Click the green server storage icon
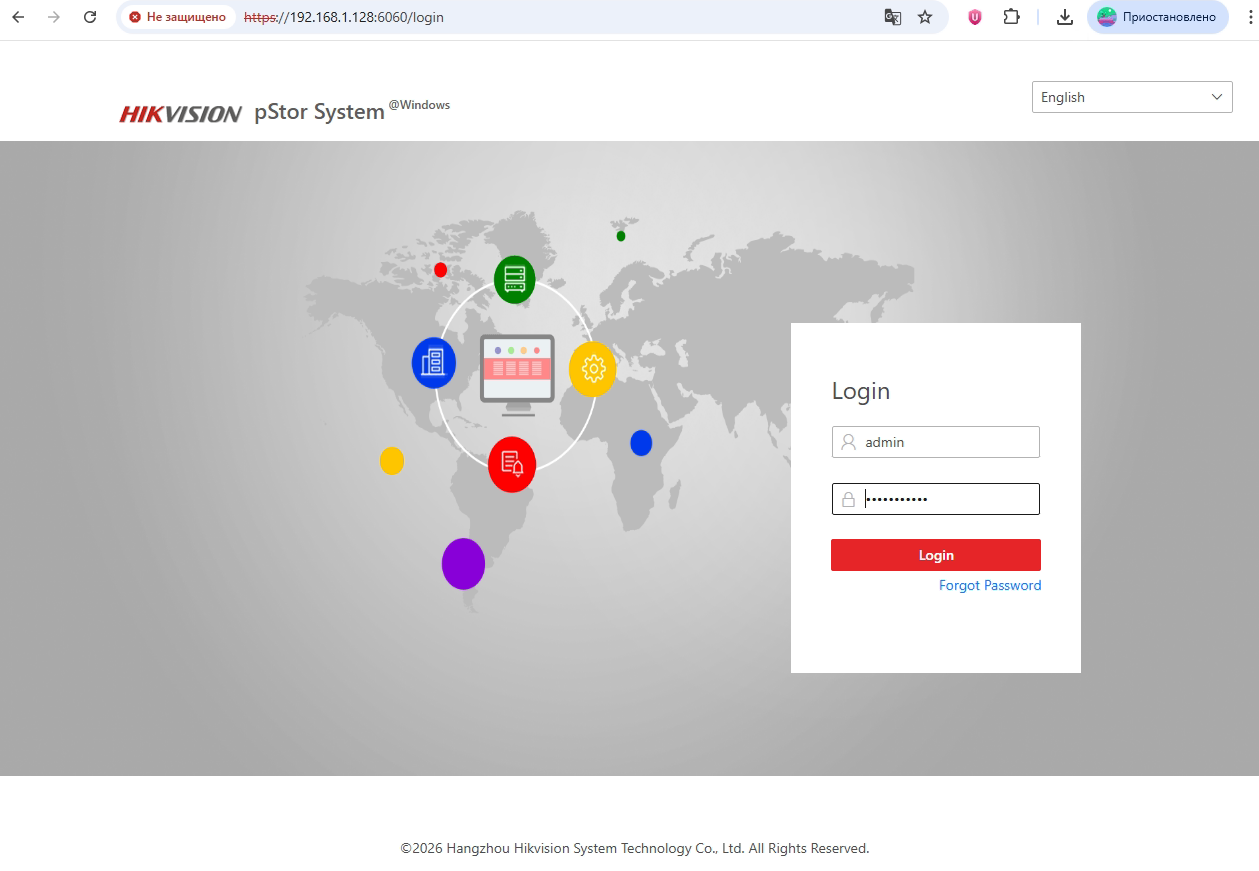1259x871 pixels. click(x=514, y=279)
